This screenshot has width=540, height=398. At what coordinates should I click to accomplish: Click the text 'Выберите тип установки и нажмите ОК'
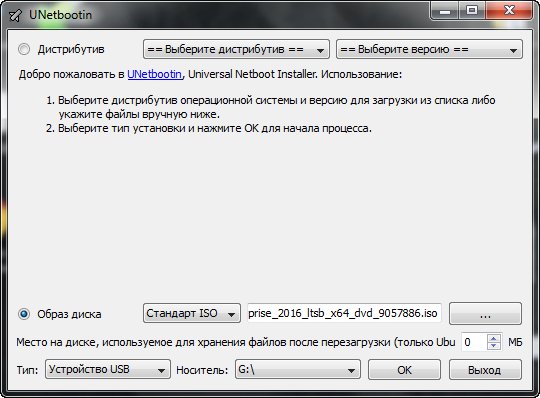click(158, 128)
